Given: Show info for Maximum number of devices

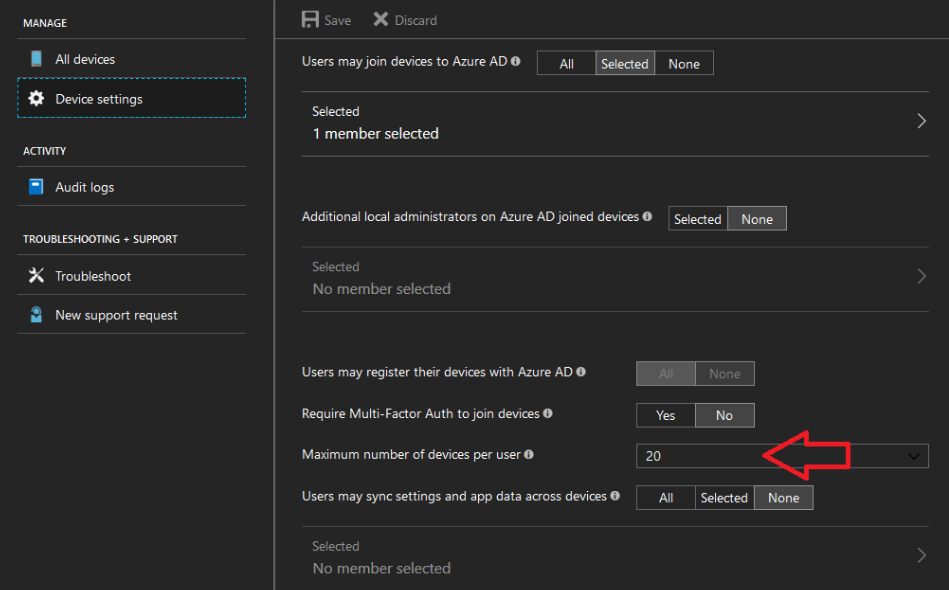Looking at the screenshot, I should coord(529,454).
